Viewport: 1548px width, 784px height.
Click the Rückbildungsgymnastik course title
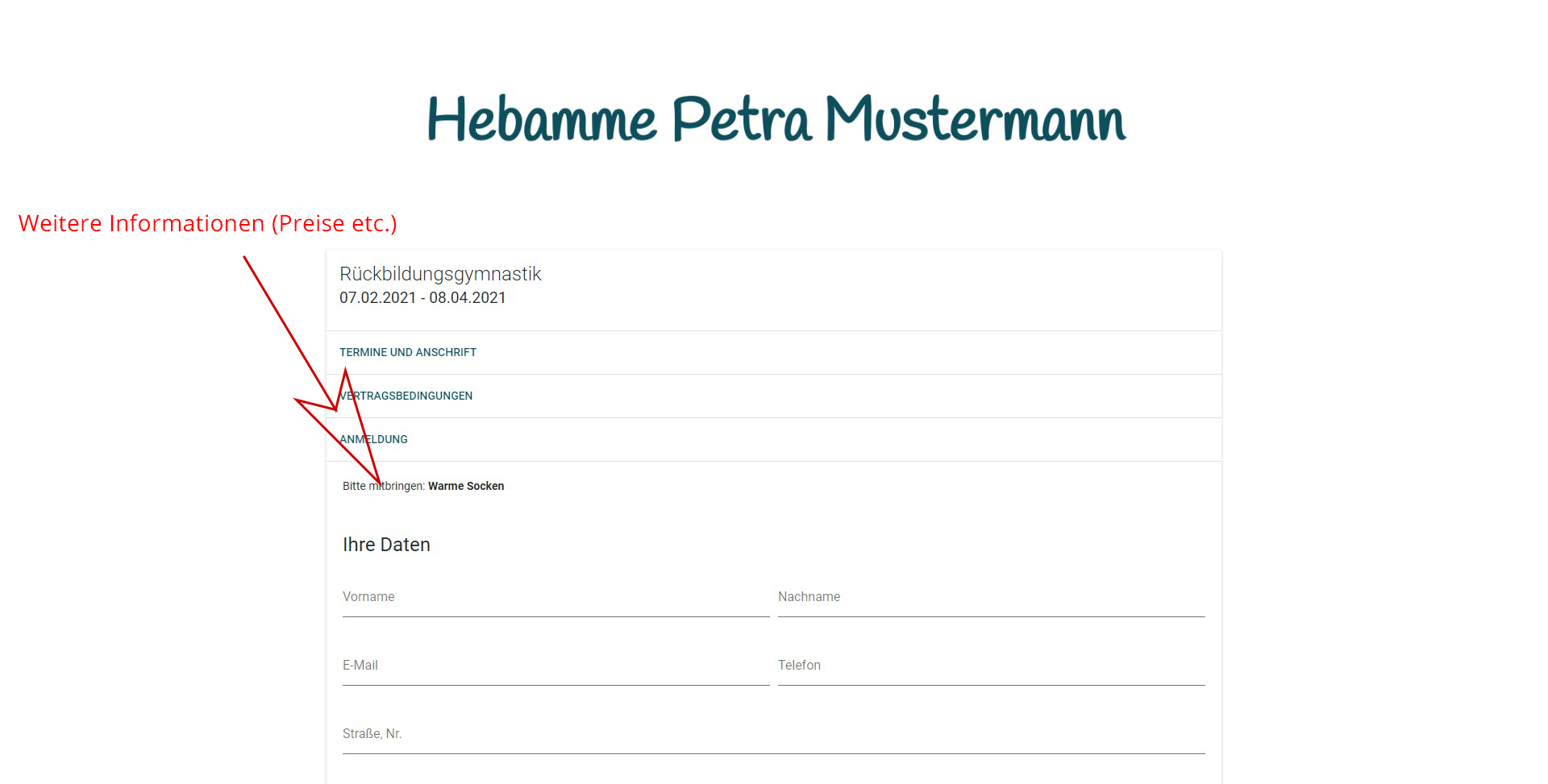pos(440,274)
